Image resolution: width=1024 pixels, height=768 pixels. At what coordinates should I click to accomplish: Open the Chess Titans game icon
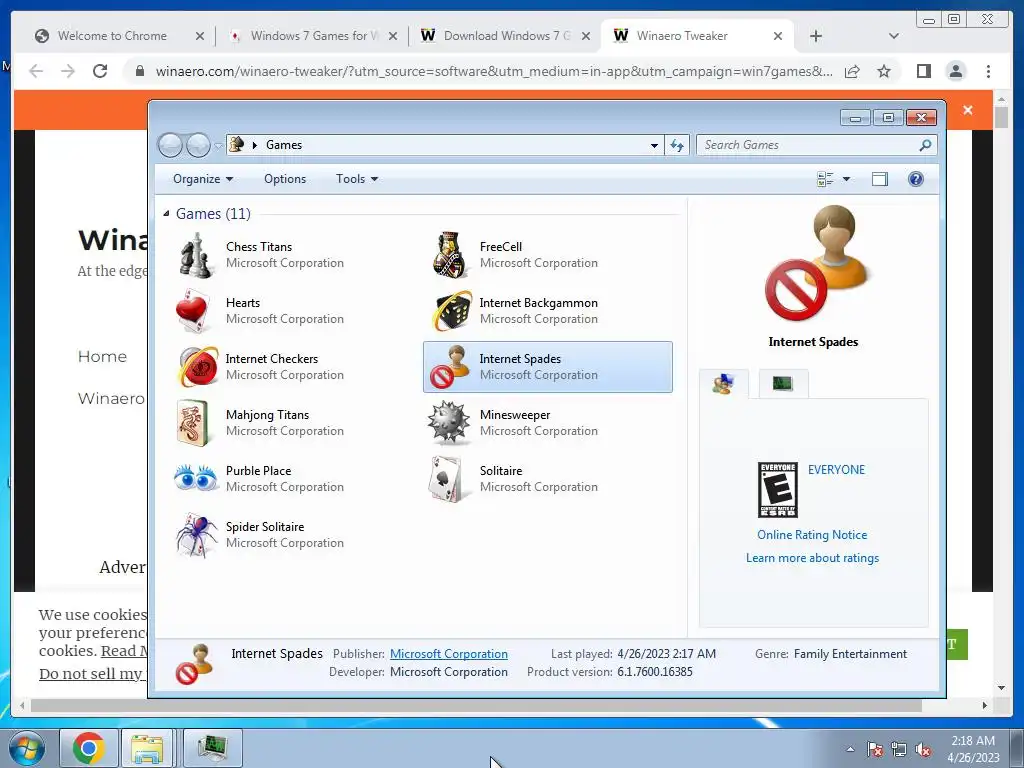click(195, 255)
